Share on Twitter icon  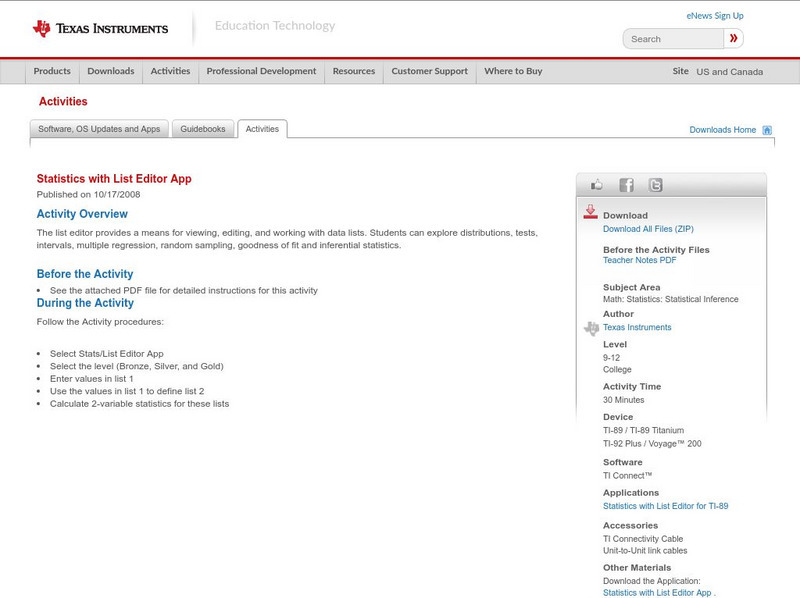coord(656,185)
